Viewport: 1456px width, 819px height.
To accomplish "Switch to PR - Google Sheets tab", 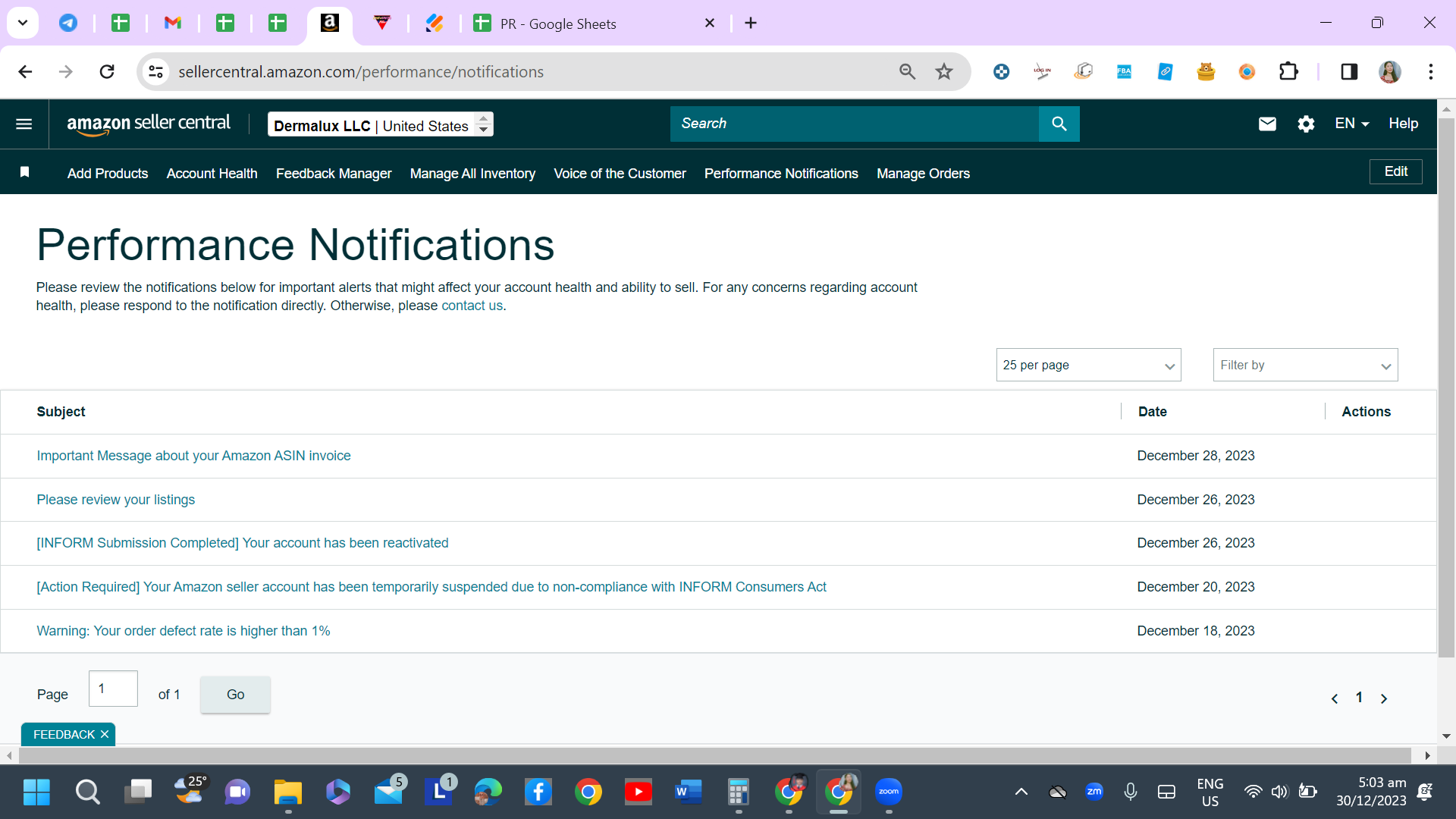I will 595,24.
